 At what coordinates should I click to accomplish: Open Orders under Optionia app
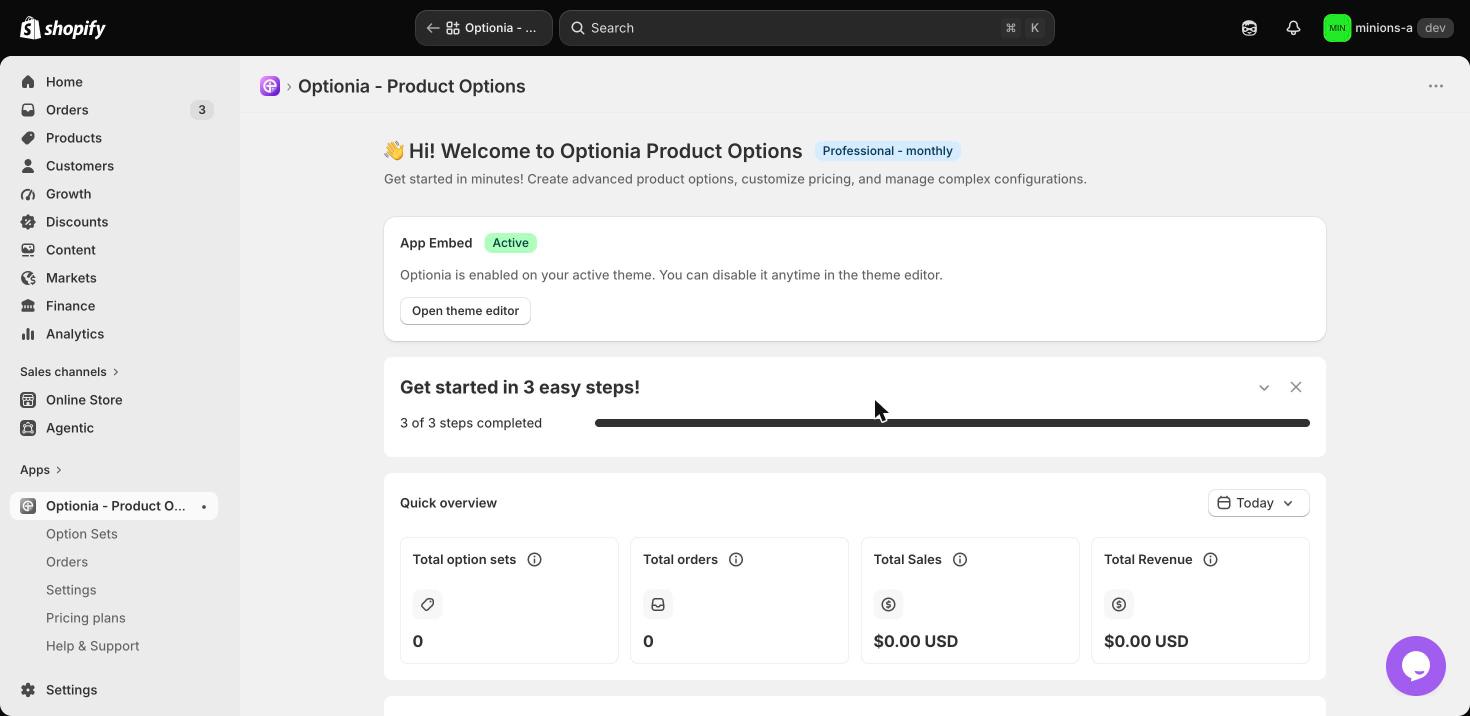pyautogui.click(x=67, y=562)
